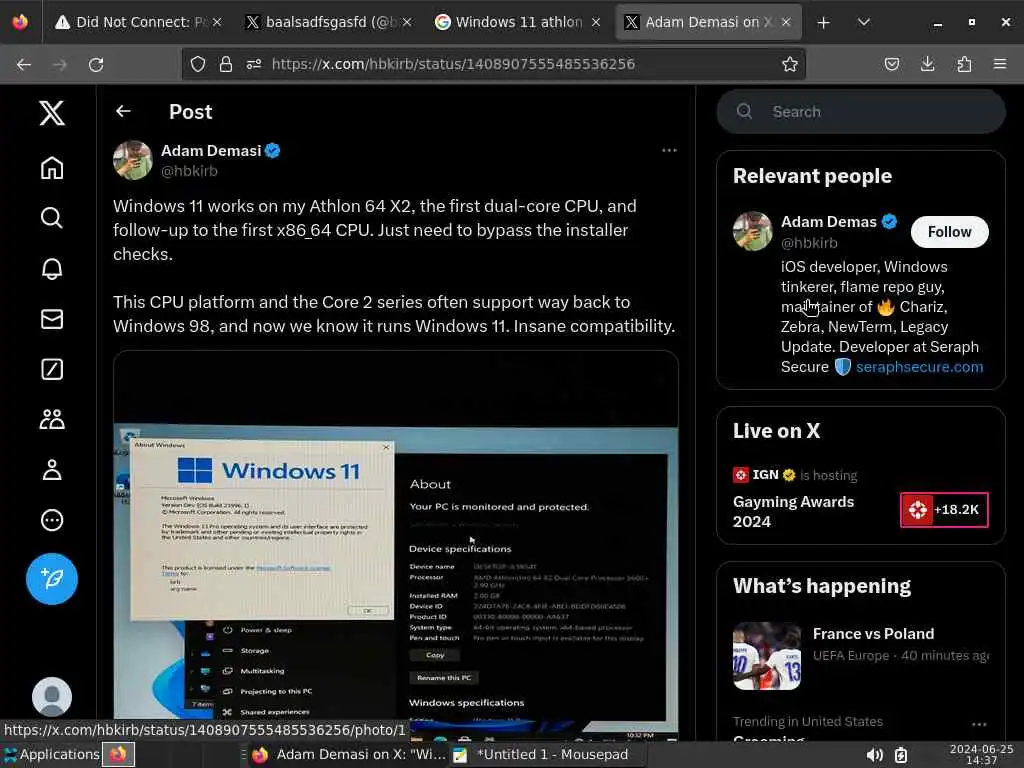The image size is (1024, 768).
Task: Open Firefox View icon at tab bar start
Action: point(20,22)
